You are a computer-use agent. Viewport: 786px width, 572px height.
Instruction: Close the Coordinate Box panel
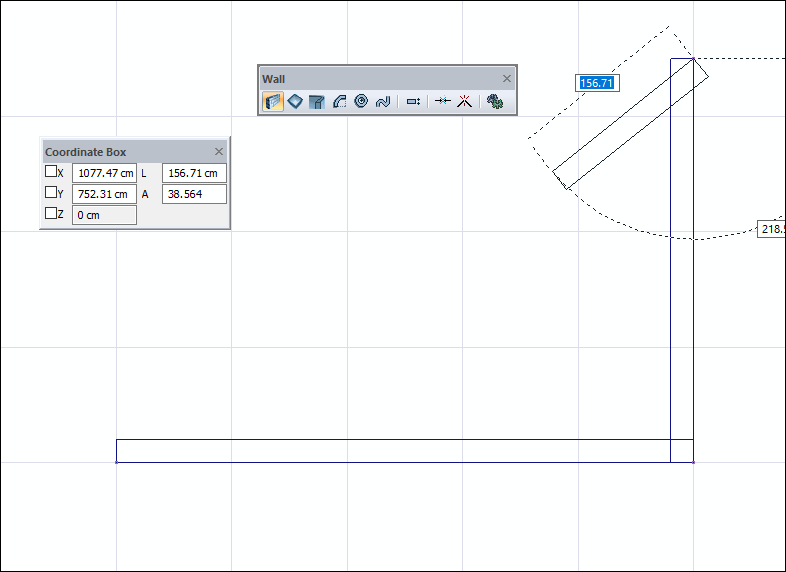click(x=219, y=151)
